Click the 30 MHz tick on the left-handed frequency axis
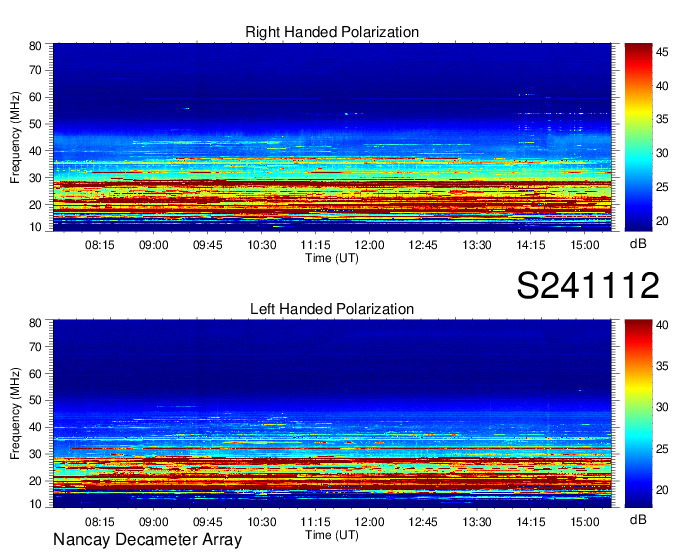The height and width of the screenshot is (552, 680). coord(35,454)
